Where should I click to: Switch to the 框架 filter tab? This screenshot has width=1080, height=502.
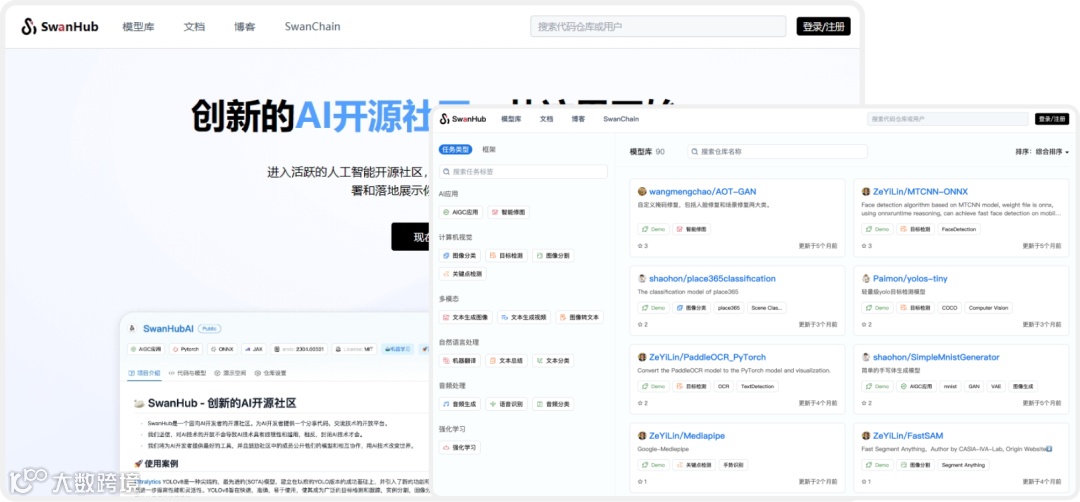pos(489,149)
